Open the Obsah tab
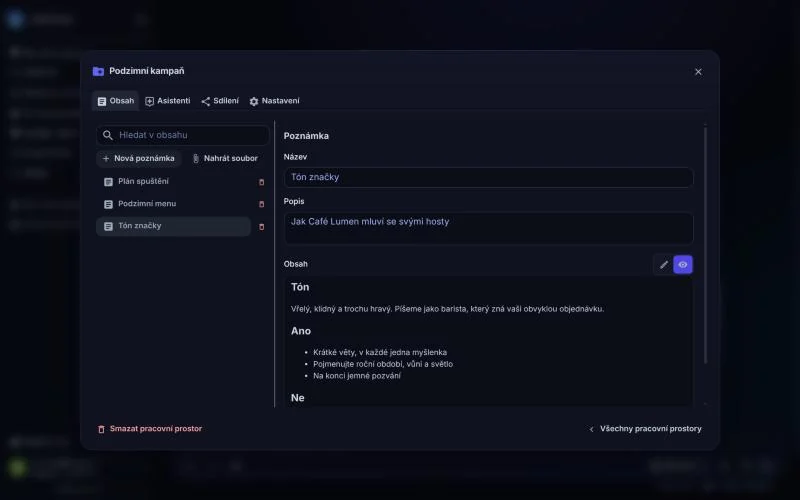The width and height of the screenshot is (800, 500). [x=116, y=101]
